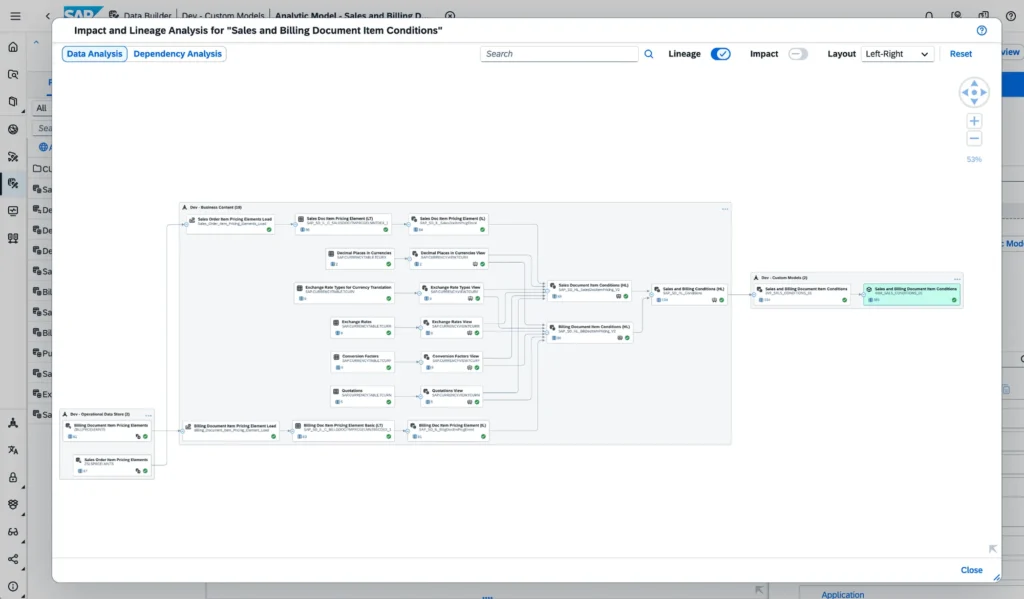The height and width of the screenshot is (599, 1024).
Task: Open the share icon in sidebar
Action: coord(13,559)
